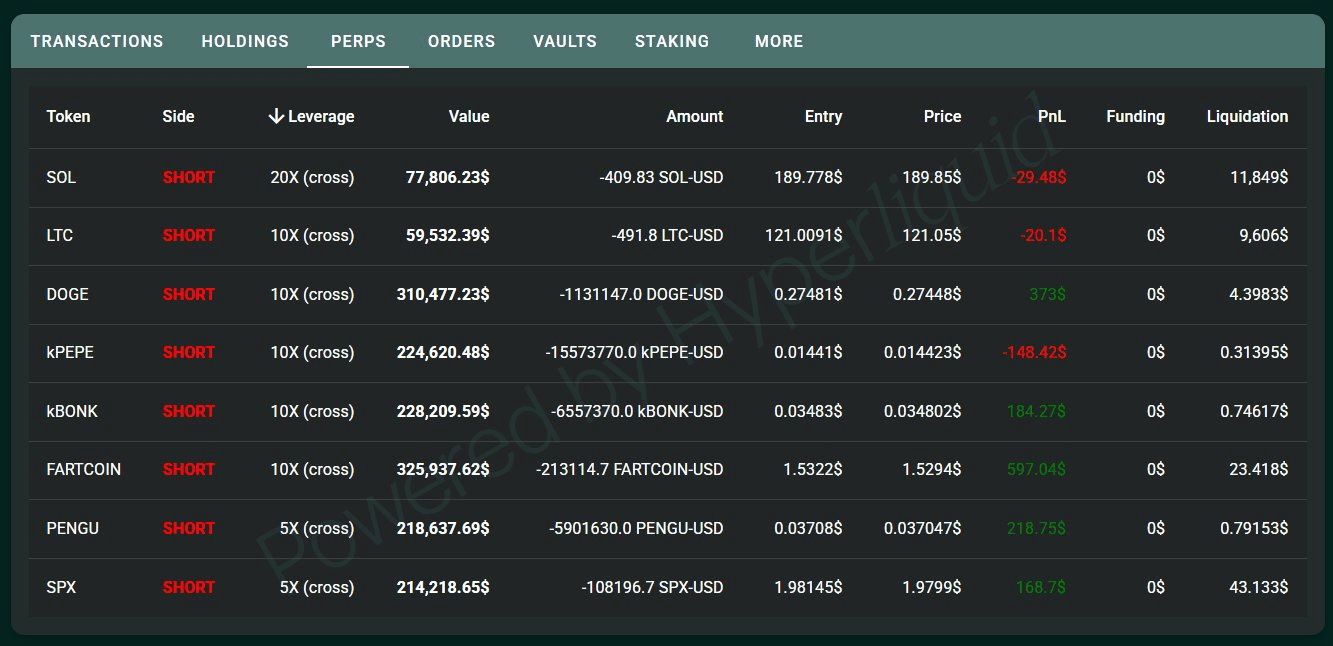The image size is (1333, 646).
Task: Click the sort arrow beside Leverage
Action: click(276, 116)
